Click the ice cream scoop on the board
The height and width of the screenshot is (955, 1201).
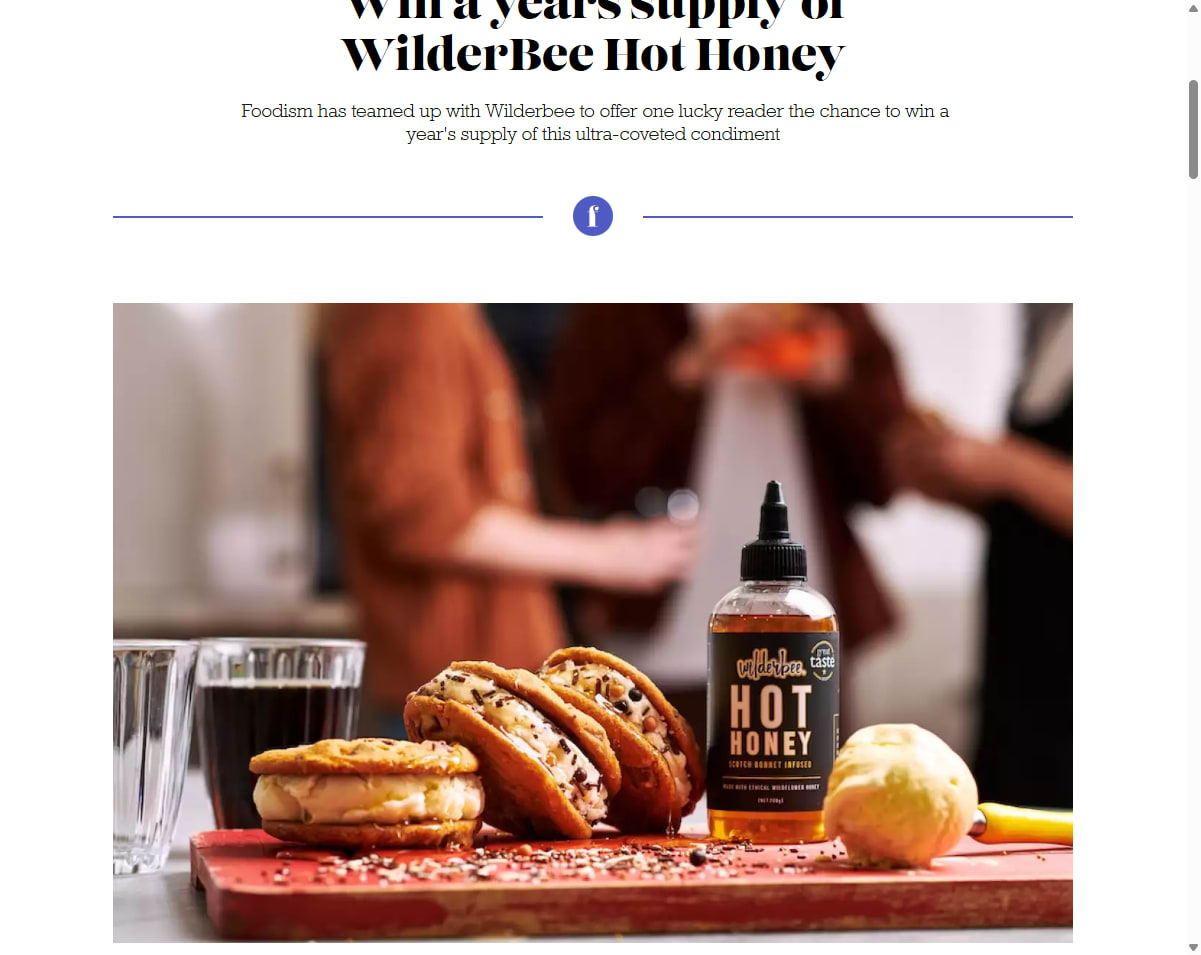click(899, 796)
